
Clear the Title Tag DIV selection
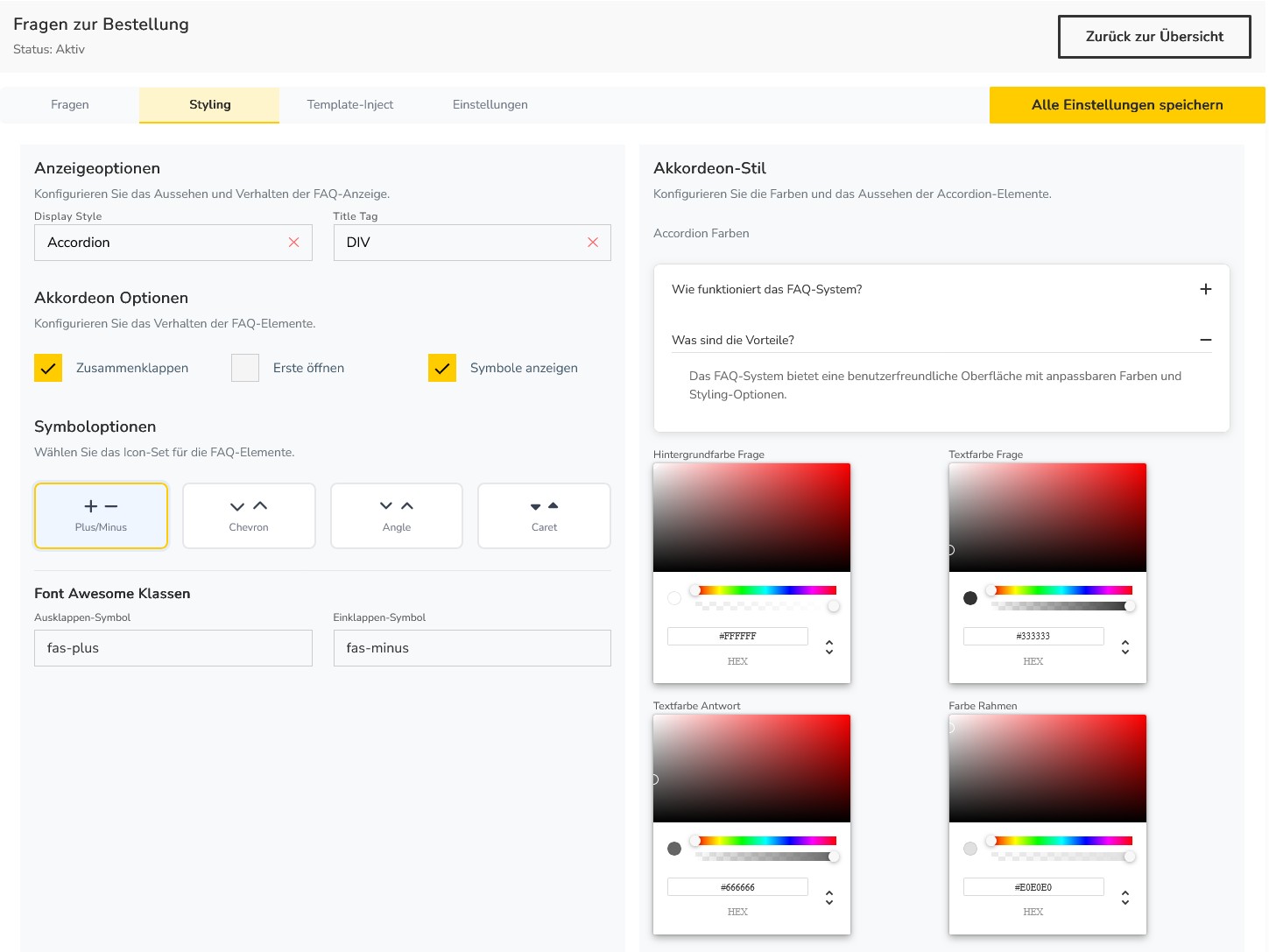[x=593, y=243]
